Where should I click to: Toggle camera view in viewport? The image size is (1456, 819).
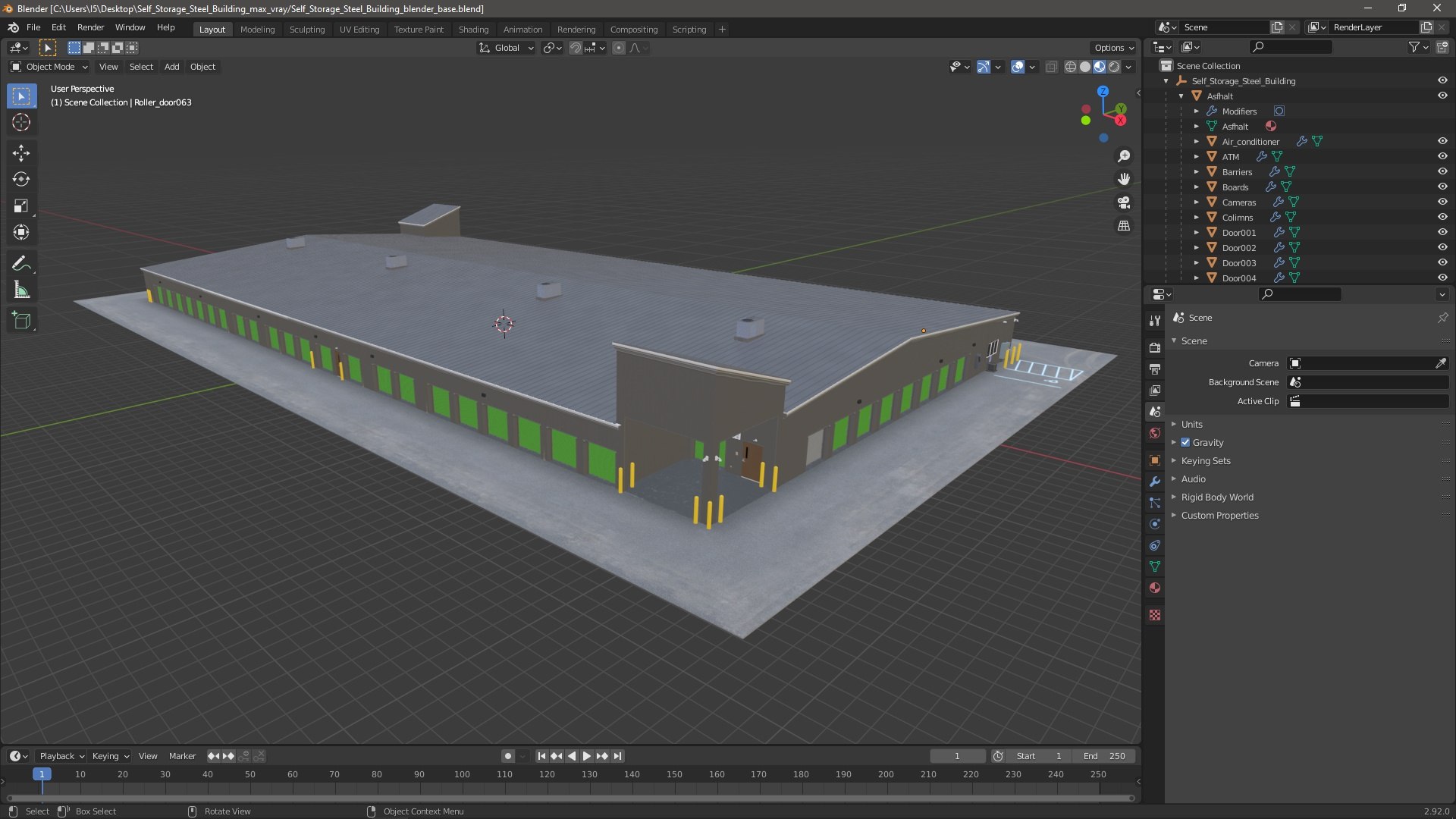click(1124, 203)
